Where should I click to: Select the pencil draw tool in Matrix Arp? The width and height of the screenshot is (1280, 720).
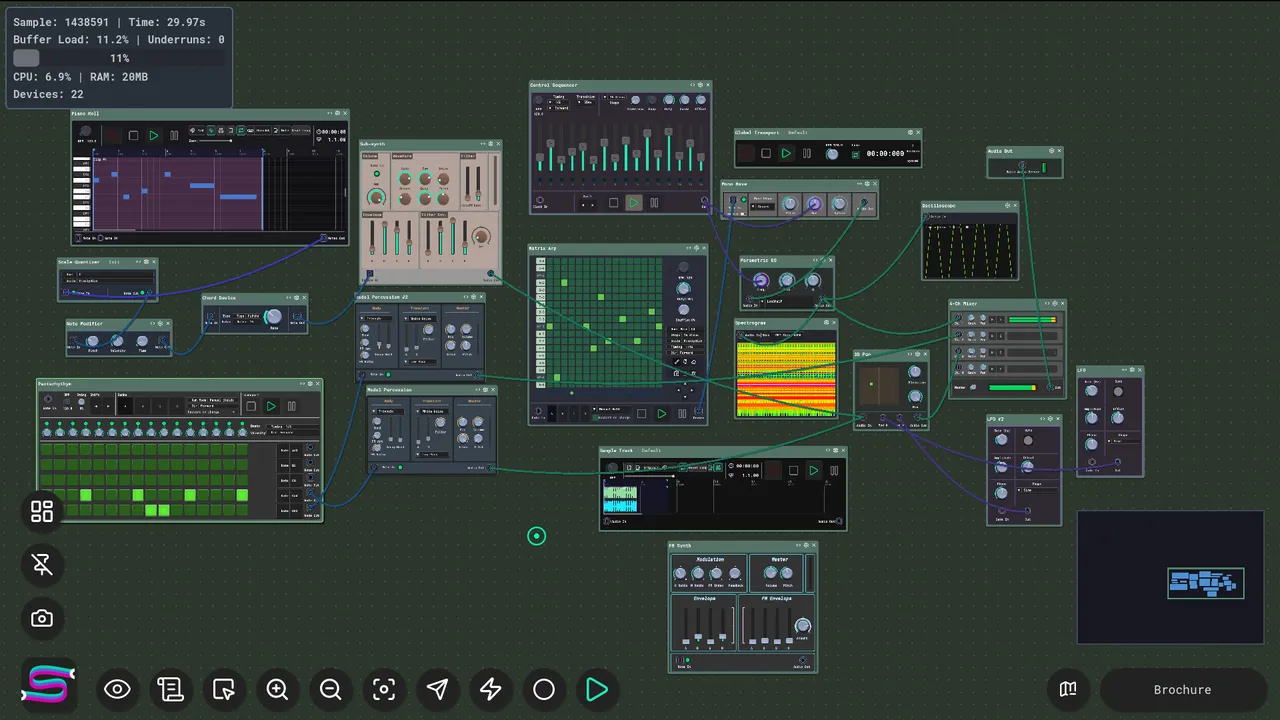676,362
